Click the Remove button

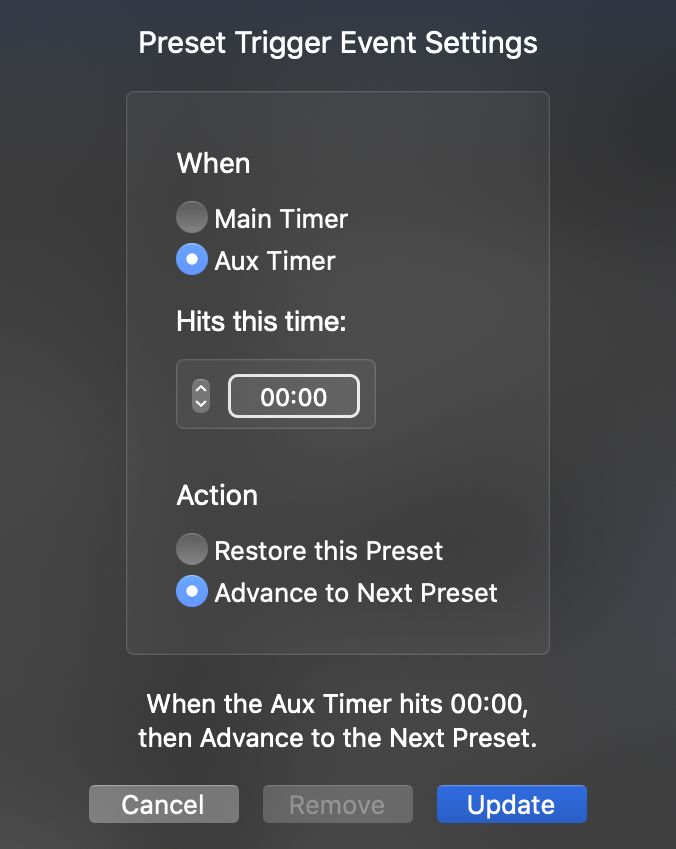tap(337, 805)
